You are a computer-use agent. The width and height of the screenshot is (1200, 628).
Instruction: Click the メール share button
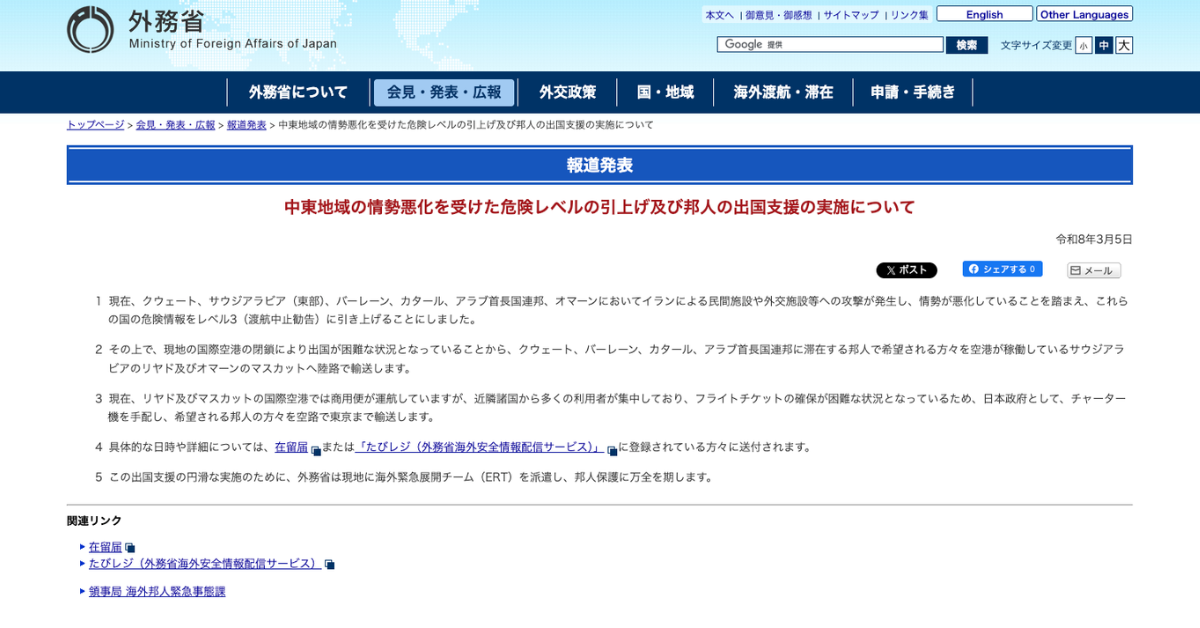tap(1093, 271)
